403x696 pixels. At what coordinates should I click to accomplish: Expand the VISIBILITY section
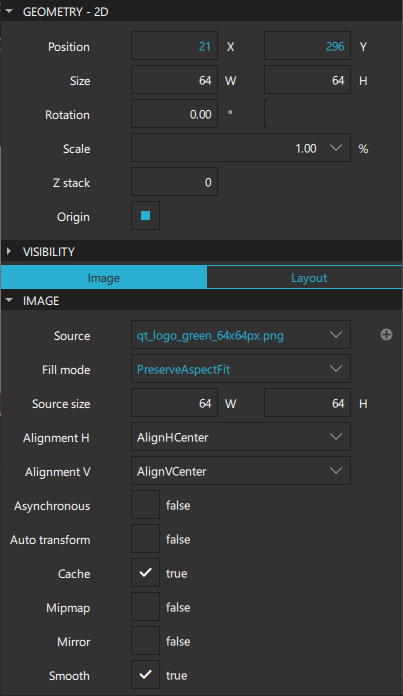click(9, 251)
